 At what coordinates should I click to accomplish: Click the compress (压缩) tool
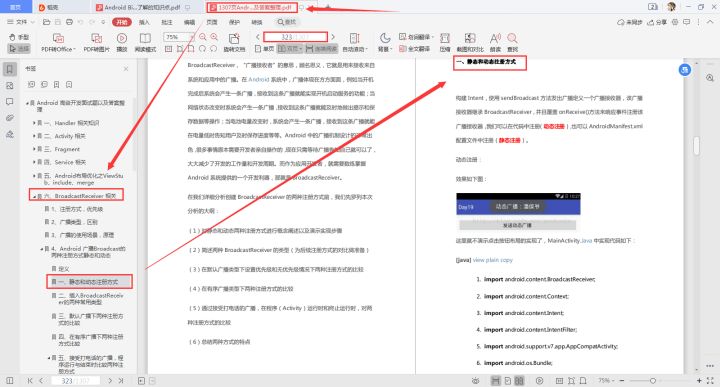[444, 43]
